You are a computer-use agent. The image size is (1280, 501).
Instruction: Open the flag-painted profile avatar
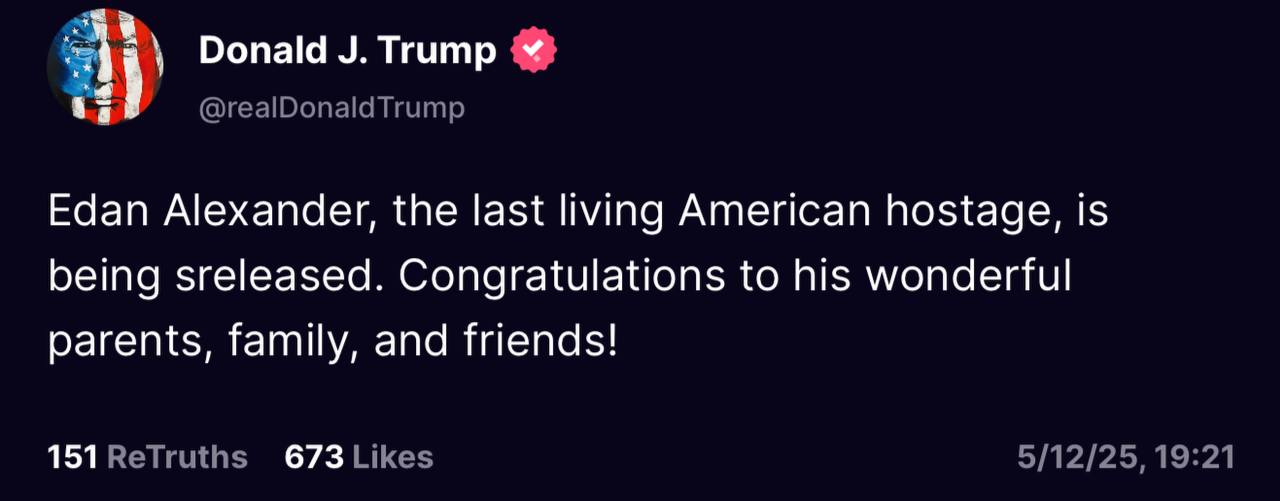pyautogui.click(x=105, y=67)
